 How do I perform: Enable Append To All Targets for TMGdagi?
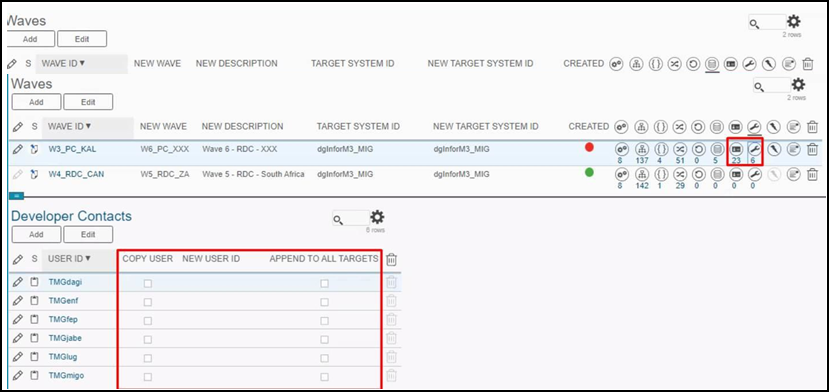click(x=324, y=284)
